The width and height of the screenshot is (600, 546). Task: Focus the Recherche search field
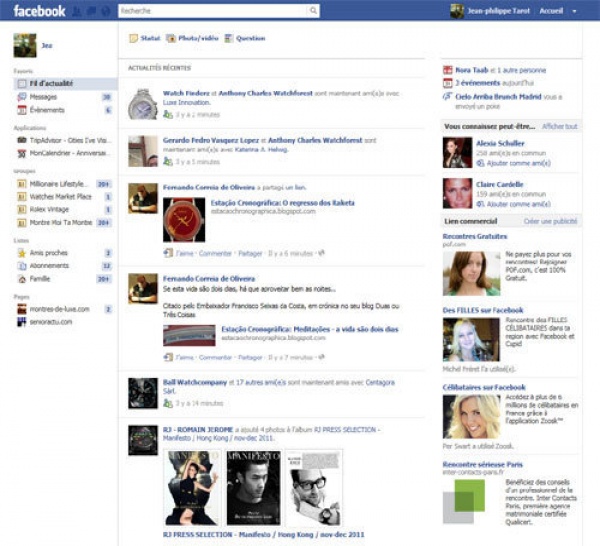tap(212, 11)
